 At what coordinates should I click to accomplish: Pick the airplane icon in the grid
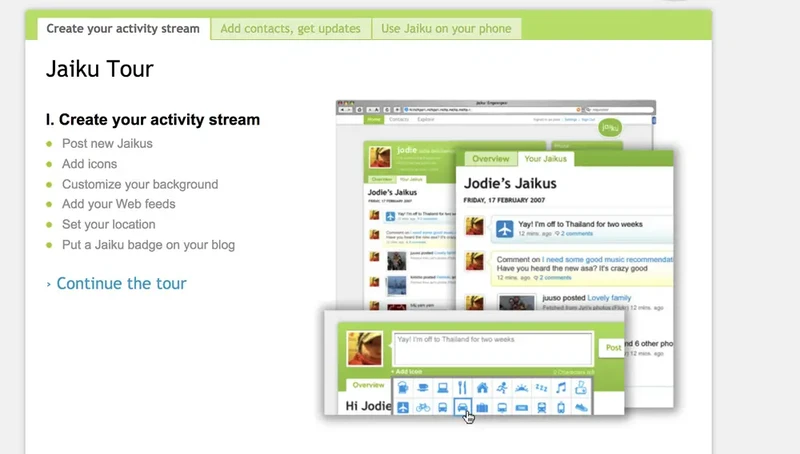[x=403, y=408]
